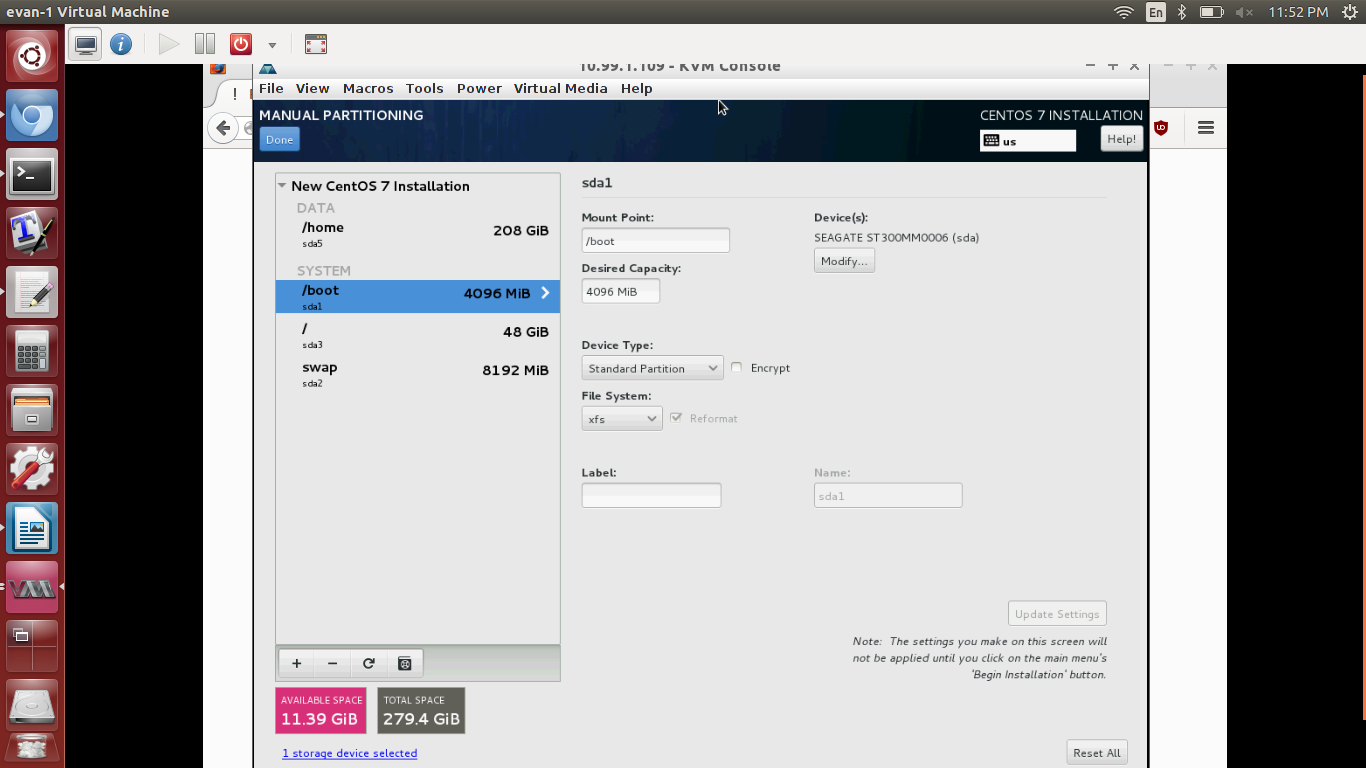Shut down VM using red power icon
This screenshot has width=1366, height=768.
[x=241, y=45]
